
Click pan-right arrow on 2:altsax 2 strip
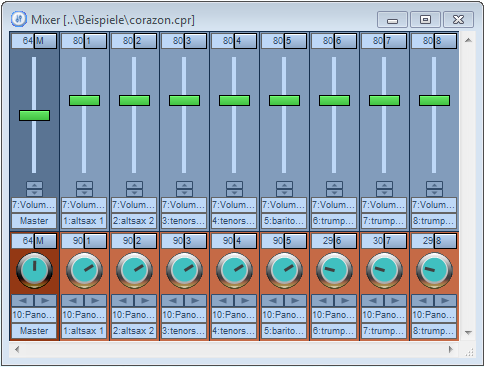[145, 301]
